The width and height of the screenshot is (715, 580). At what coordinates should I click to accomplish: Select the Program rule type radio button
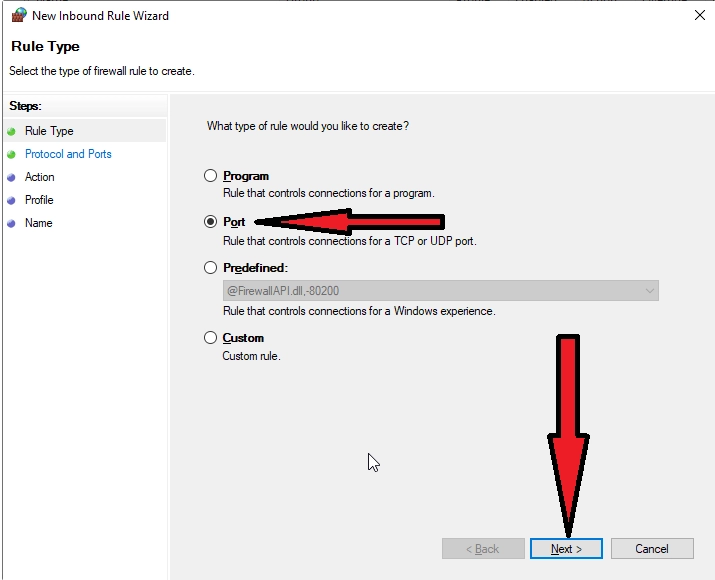tap(210, 176)
